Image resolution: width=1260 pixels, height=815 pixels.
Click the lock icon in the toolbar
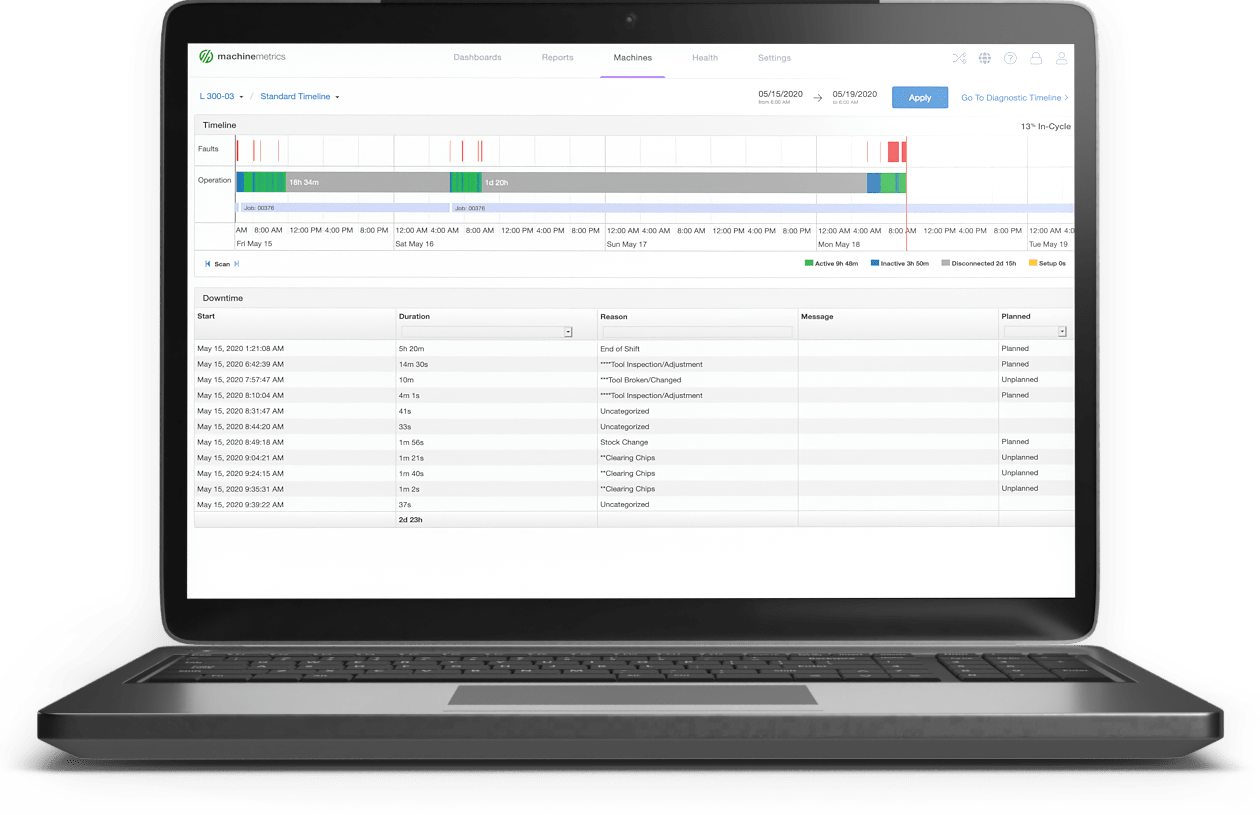tap(1036, 58)
